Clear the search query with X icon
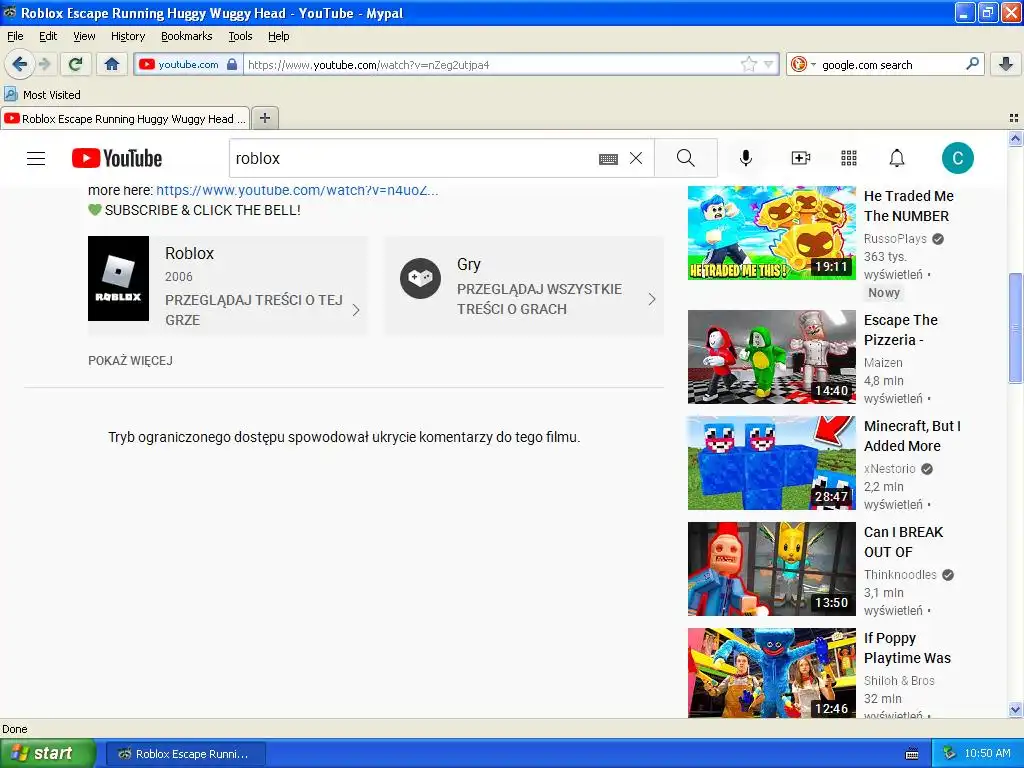 pos(636,158)
